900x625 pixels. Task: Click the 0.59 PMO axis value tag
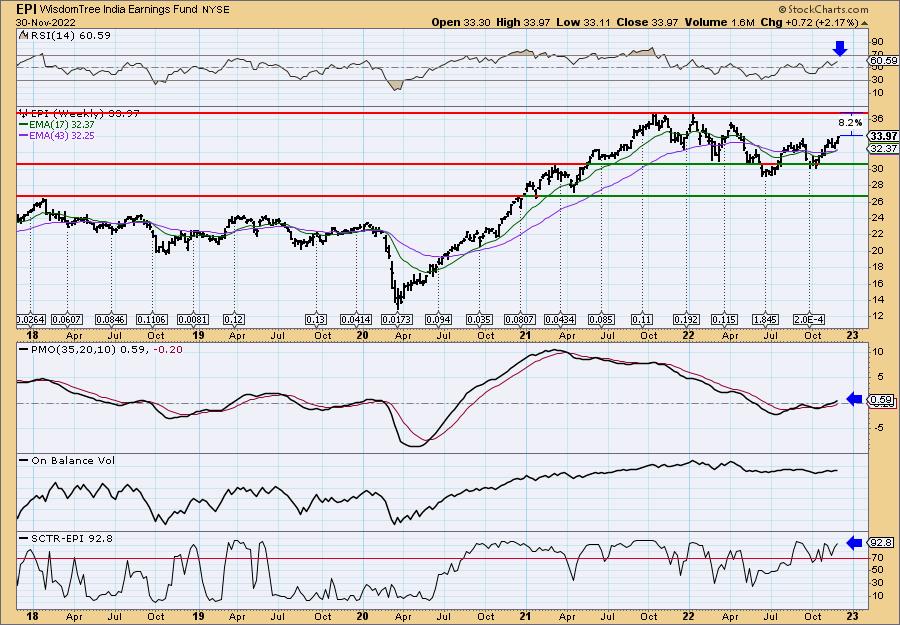tap(880, 399)
